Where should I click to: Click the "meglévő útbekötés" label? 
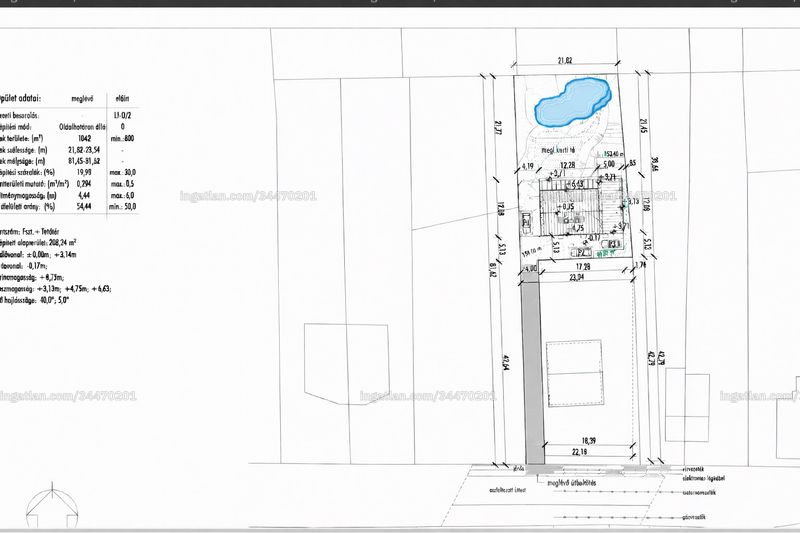571,483
